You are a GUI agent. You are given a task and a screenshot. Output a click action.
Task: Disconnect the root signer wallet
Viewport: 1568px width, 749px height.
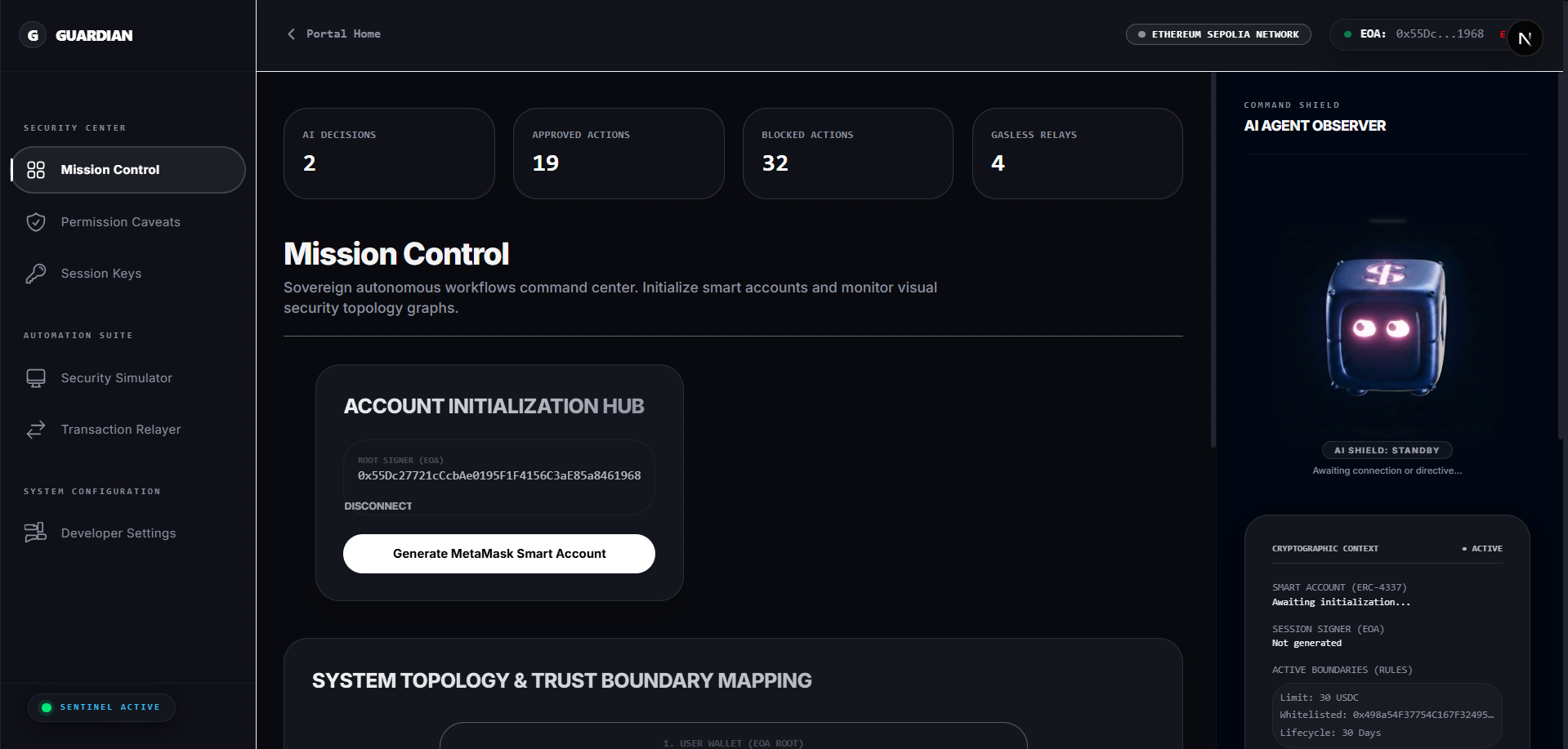tap(377, 506)
